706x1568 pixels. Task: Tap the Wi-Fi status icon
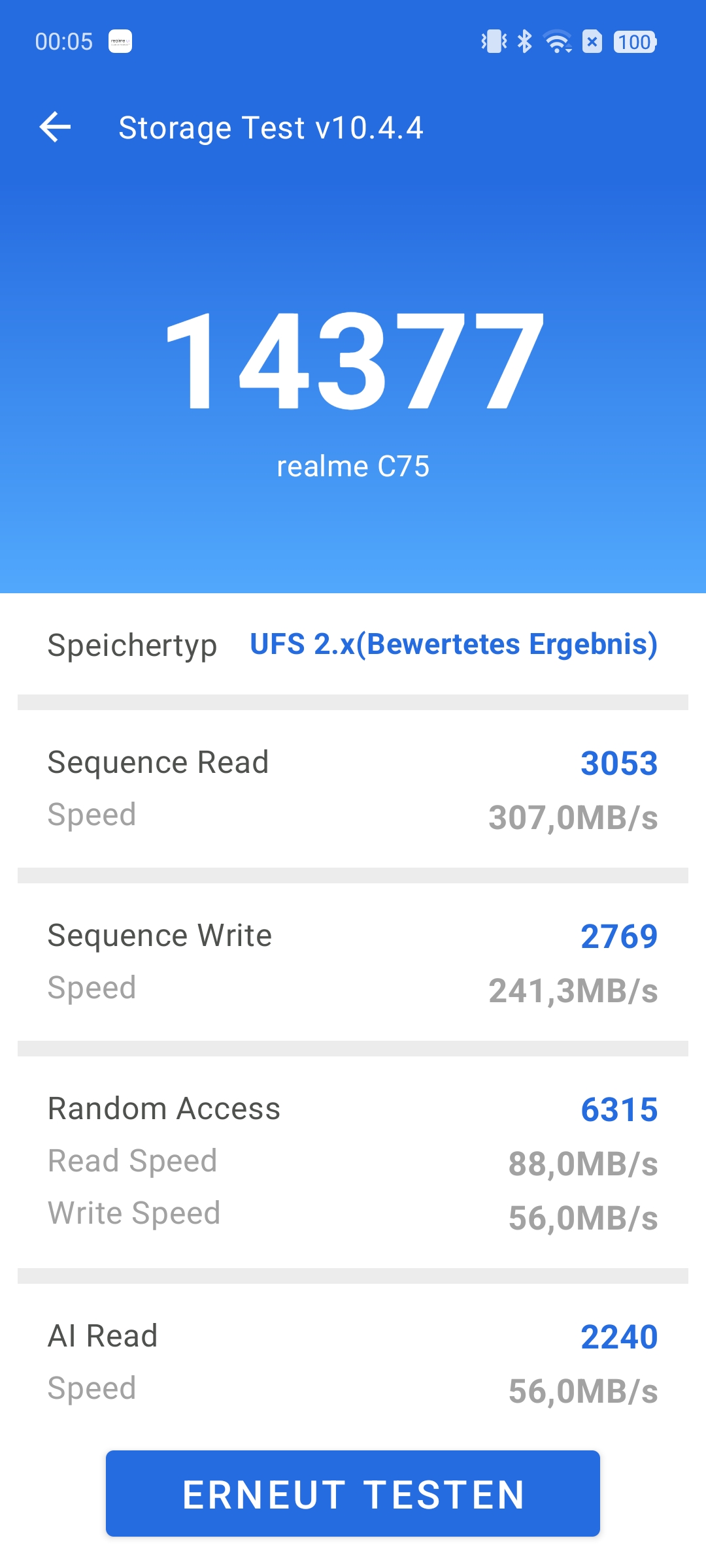click(558, 42)
